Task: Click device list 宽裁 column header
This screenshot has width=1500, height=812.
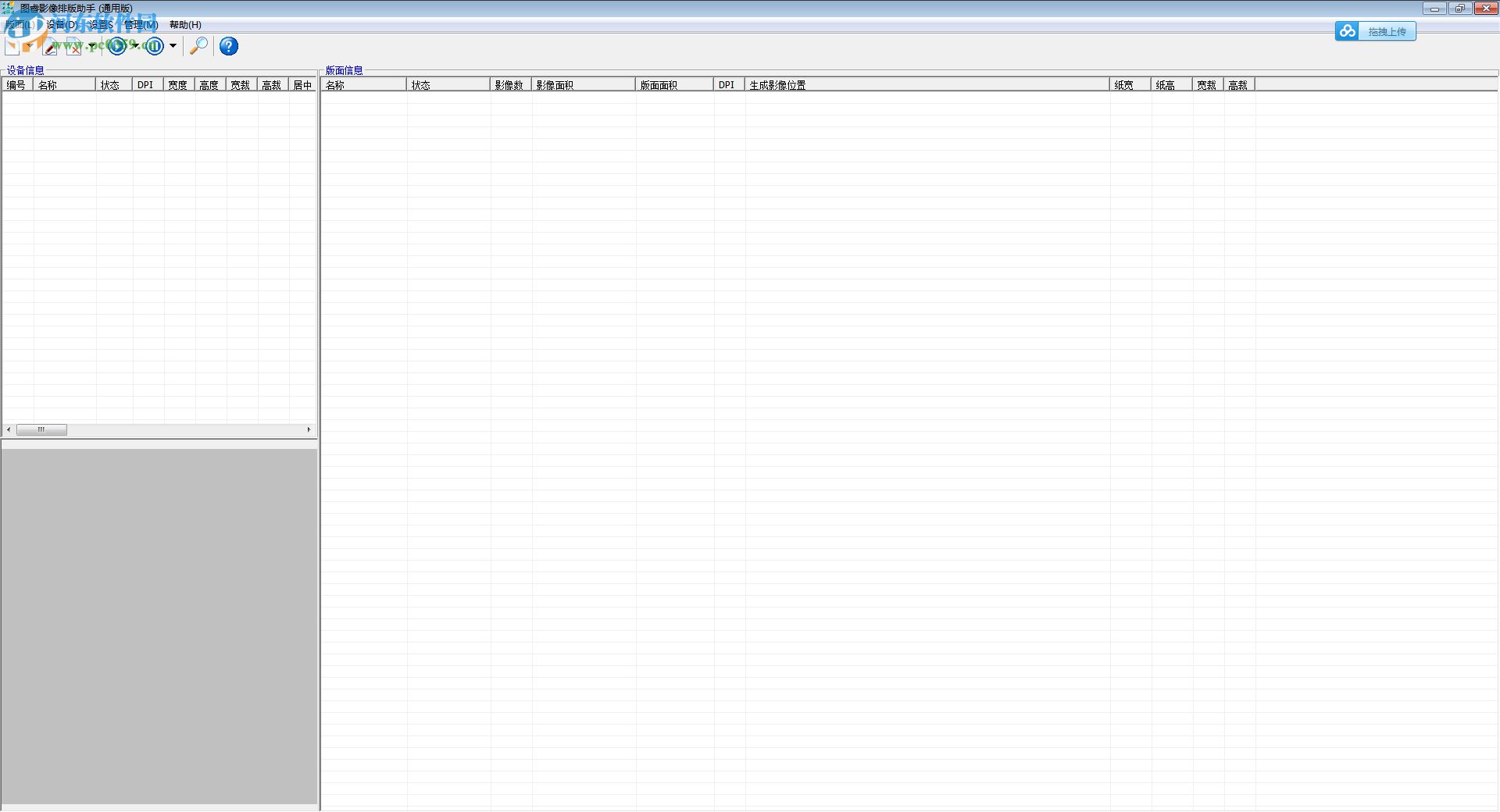Action: pos(241,85)
